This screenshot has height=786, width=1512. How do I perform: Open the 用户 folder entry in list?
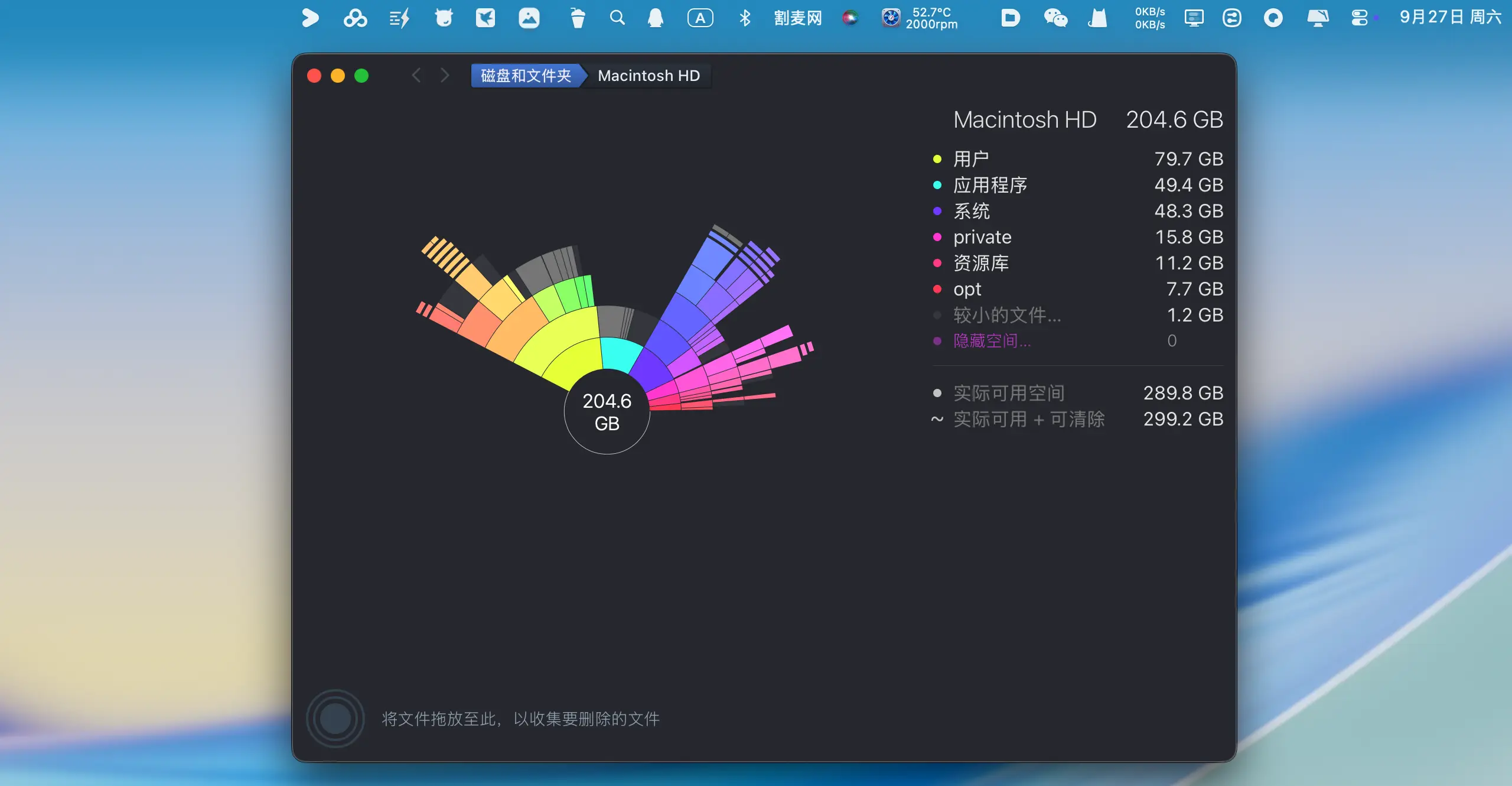(x=971, y=159)
